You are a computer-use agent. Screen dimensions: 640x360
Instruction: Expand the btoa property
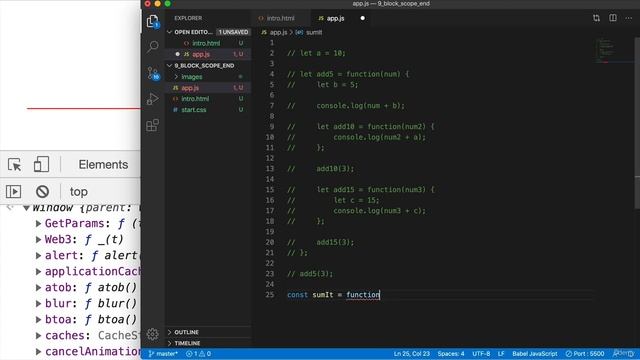tap(38, 320)
